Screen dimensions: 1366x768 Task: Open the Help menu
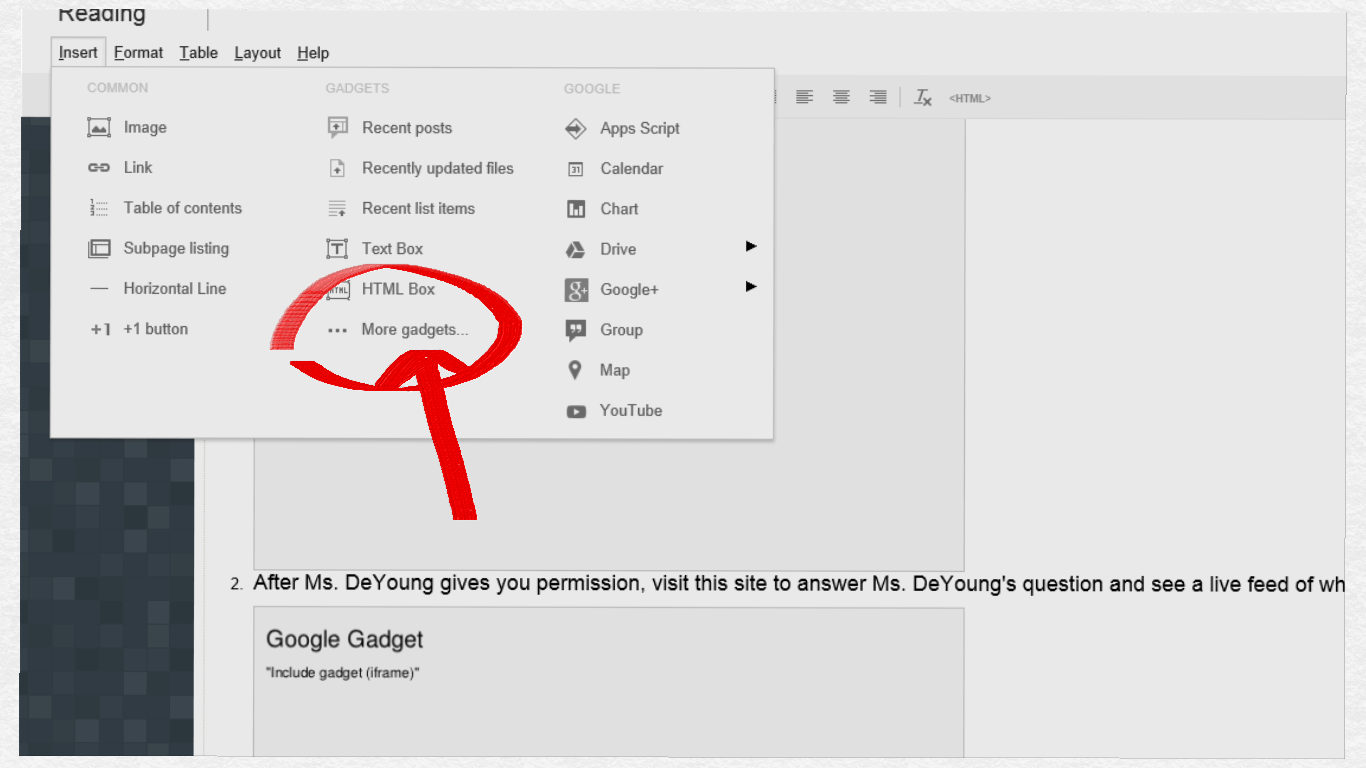click(x=313, y=53)
